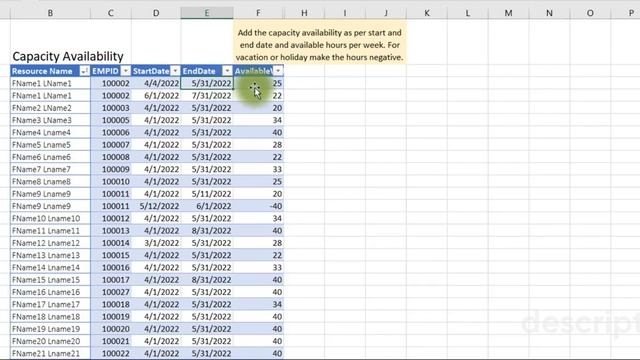Select EMPID cell 100005
640x360 pixels.
click(x=111, y=120)
